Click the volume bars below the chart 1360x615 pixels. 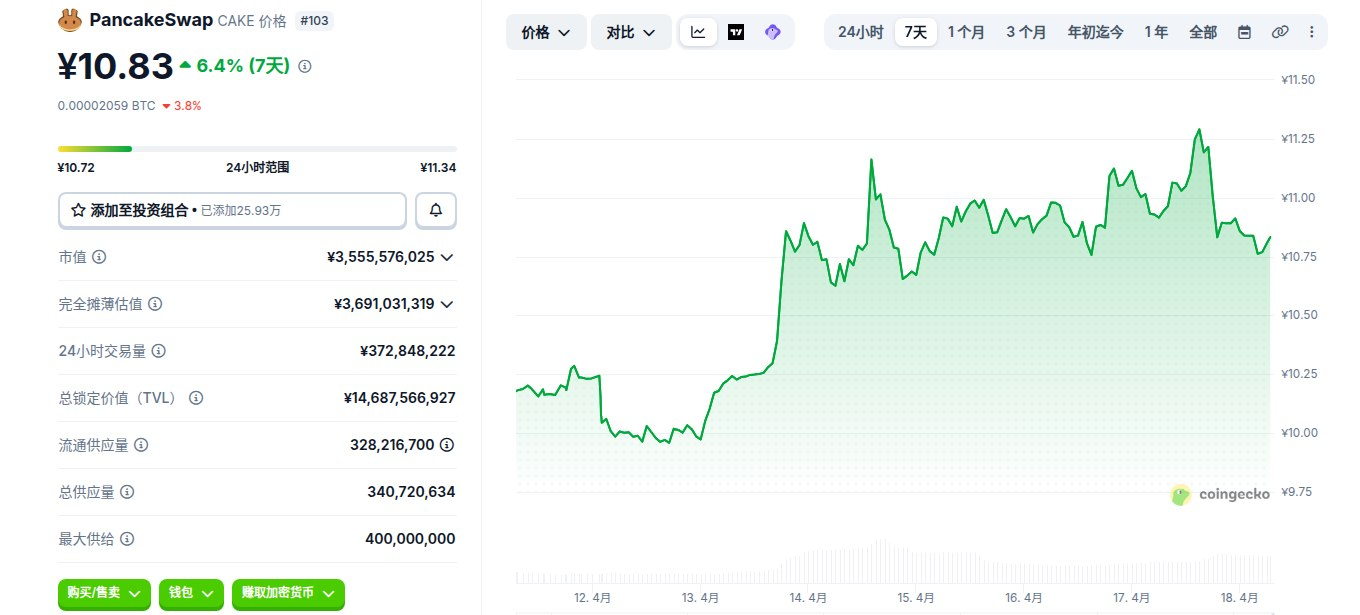tap(893, 562)
